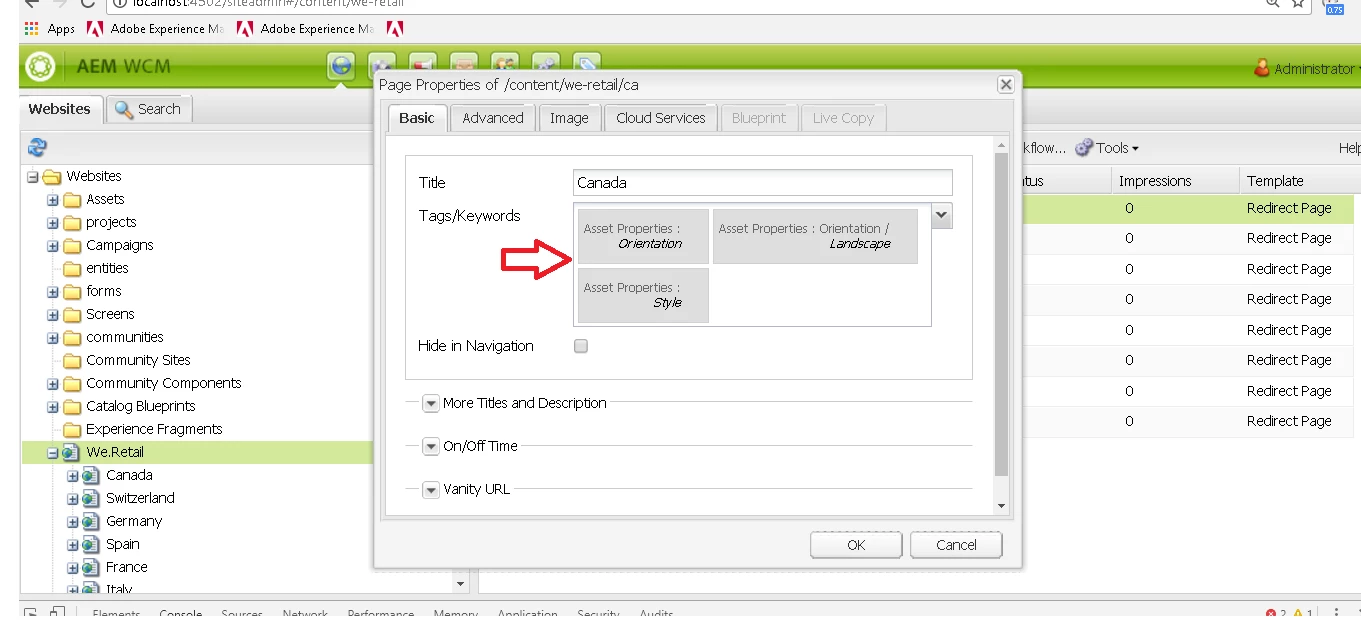Collapse the We.Retail tree node
This screenshot has width=1361, height=631.
52,453
